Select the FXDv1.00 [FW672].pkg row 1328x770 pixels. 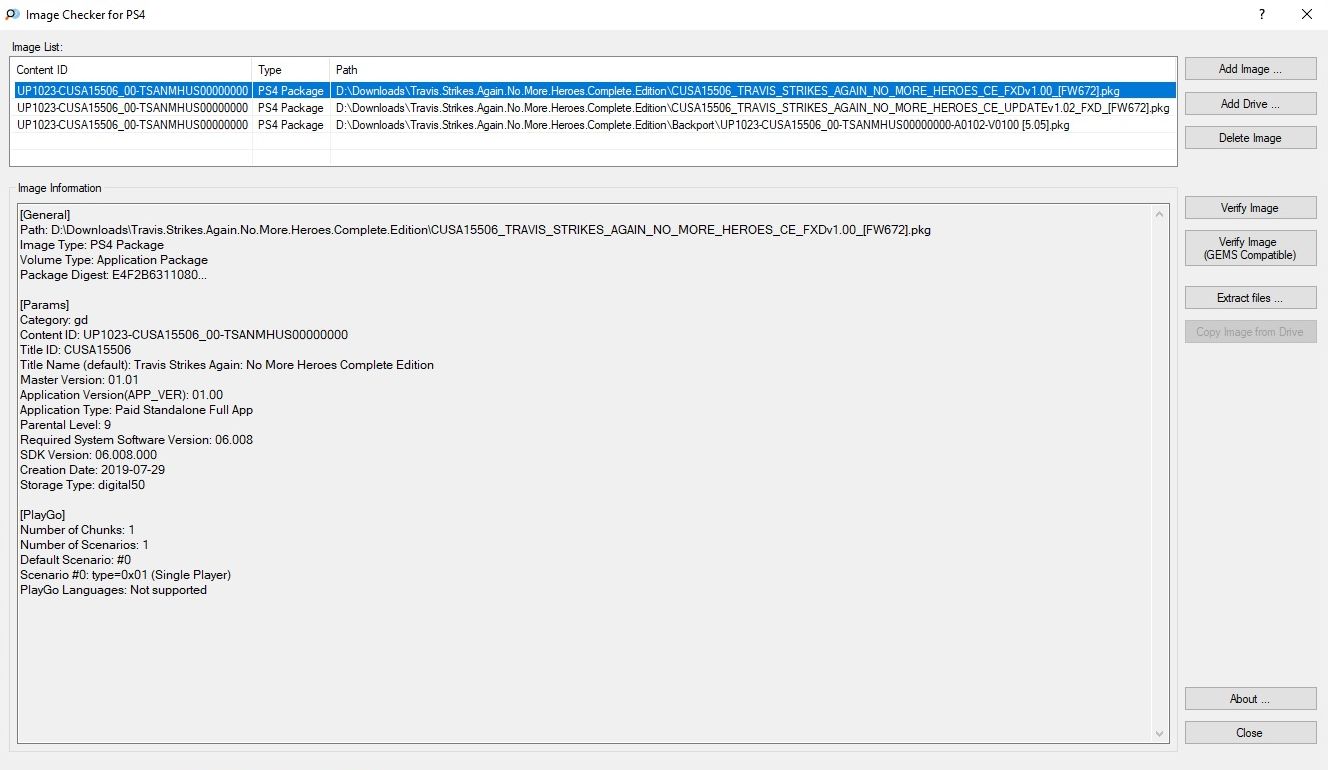click(593, 90)
